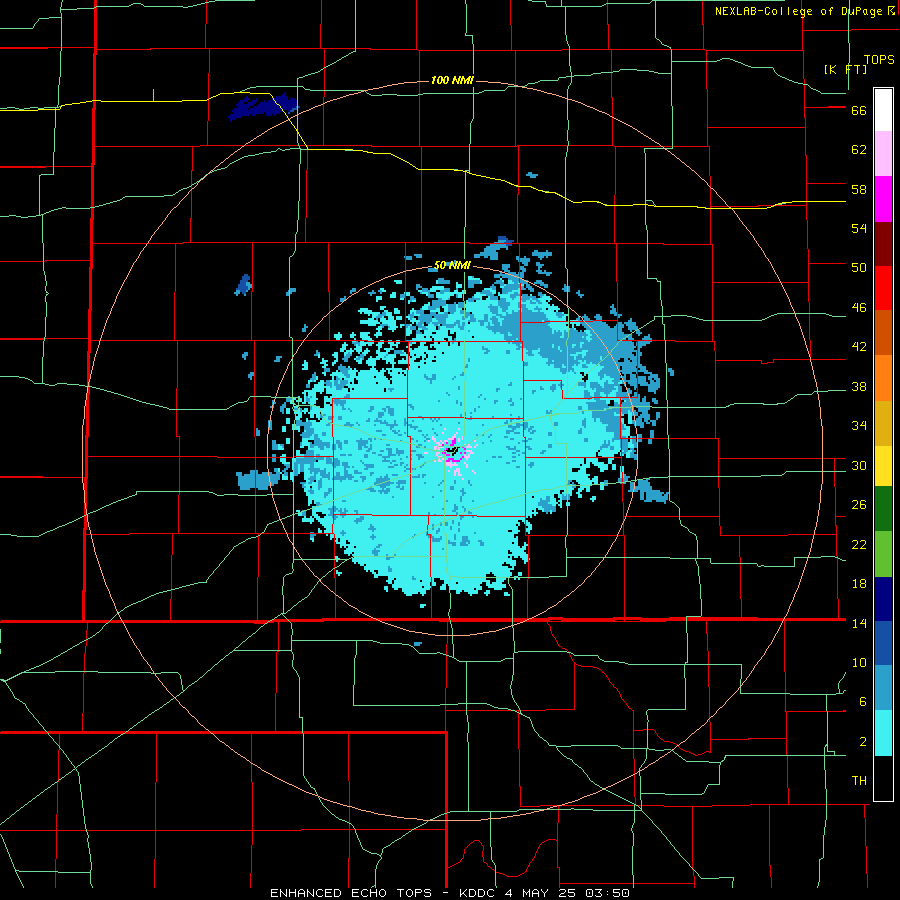Click the legend value 2

click(863, 742)
